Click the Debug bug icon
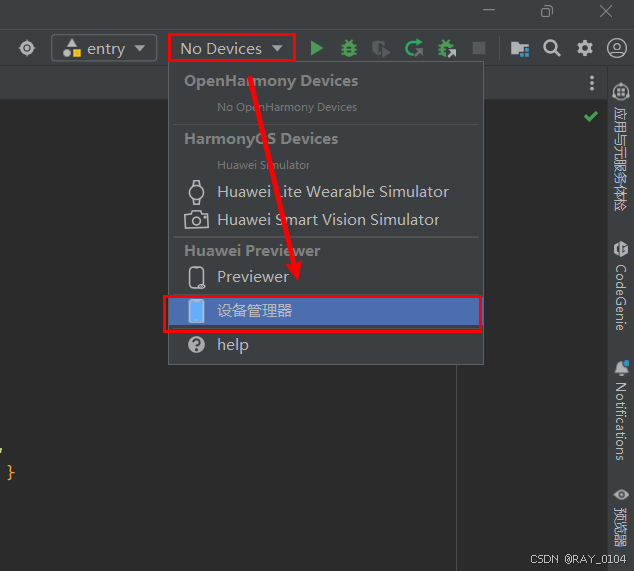 tap(349, 48)
